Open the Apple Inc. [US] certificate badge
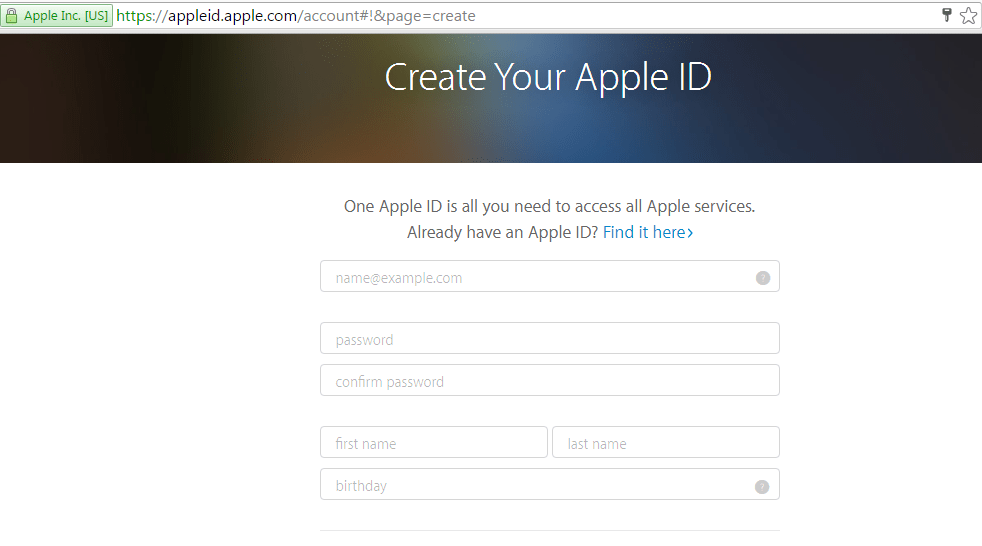Image resolution: width=982 pixels, height=546 pixels. 57,16
